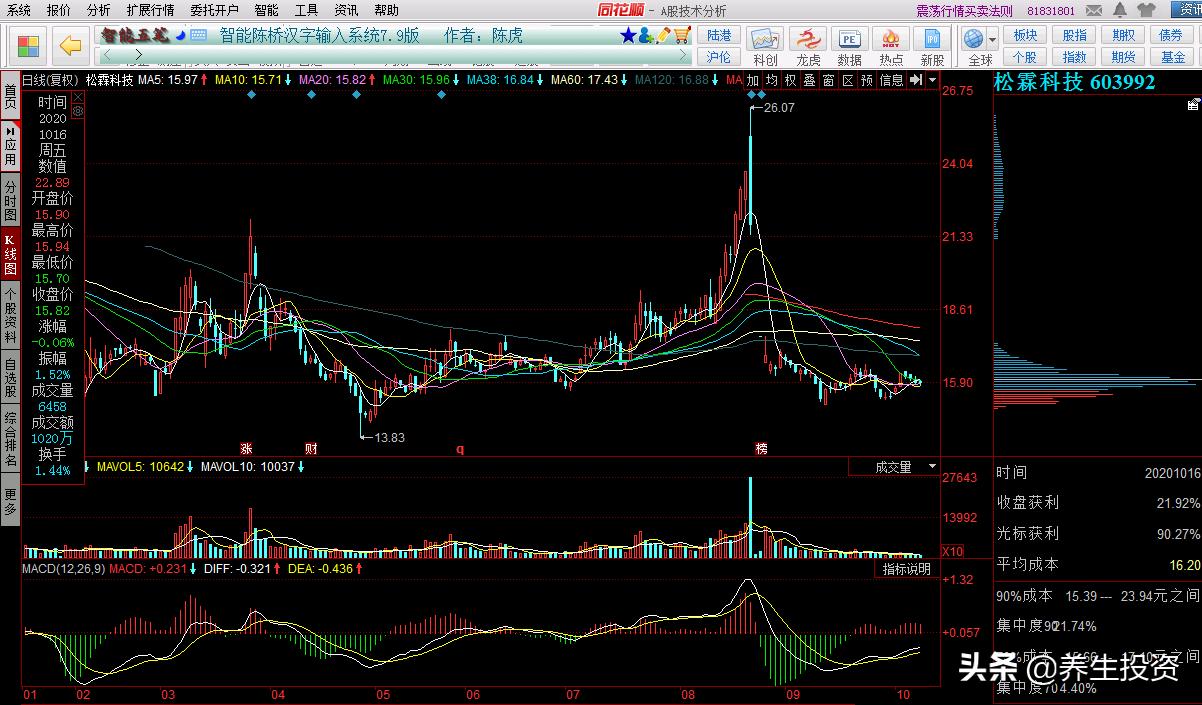The height and width of the screenshot is (705, 1202).
Task: Click the colorful four-square home icon
Action: click(x=28, y=46)
